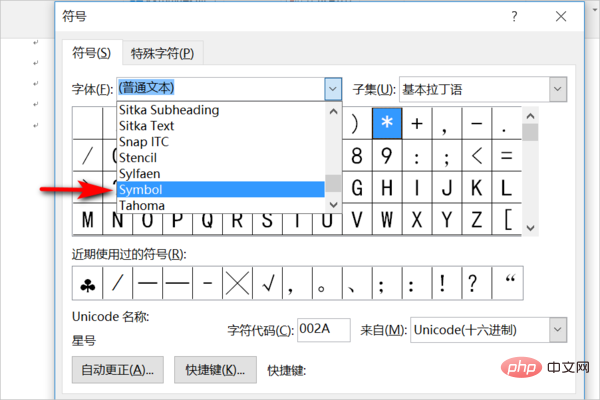600x400 pixels.
Task: Switch to the 特殊字符(P) tab
Action: coord(162,53)
